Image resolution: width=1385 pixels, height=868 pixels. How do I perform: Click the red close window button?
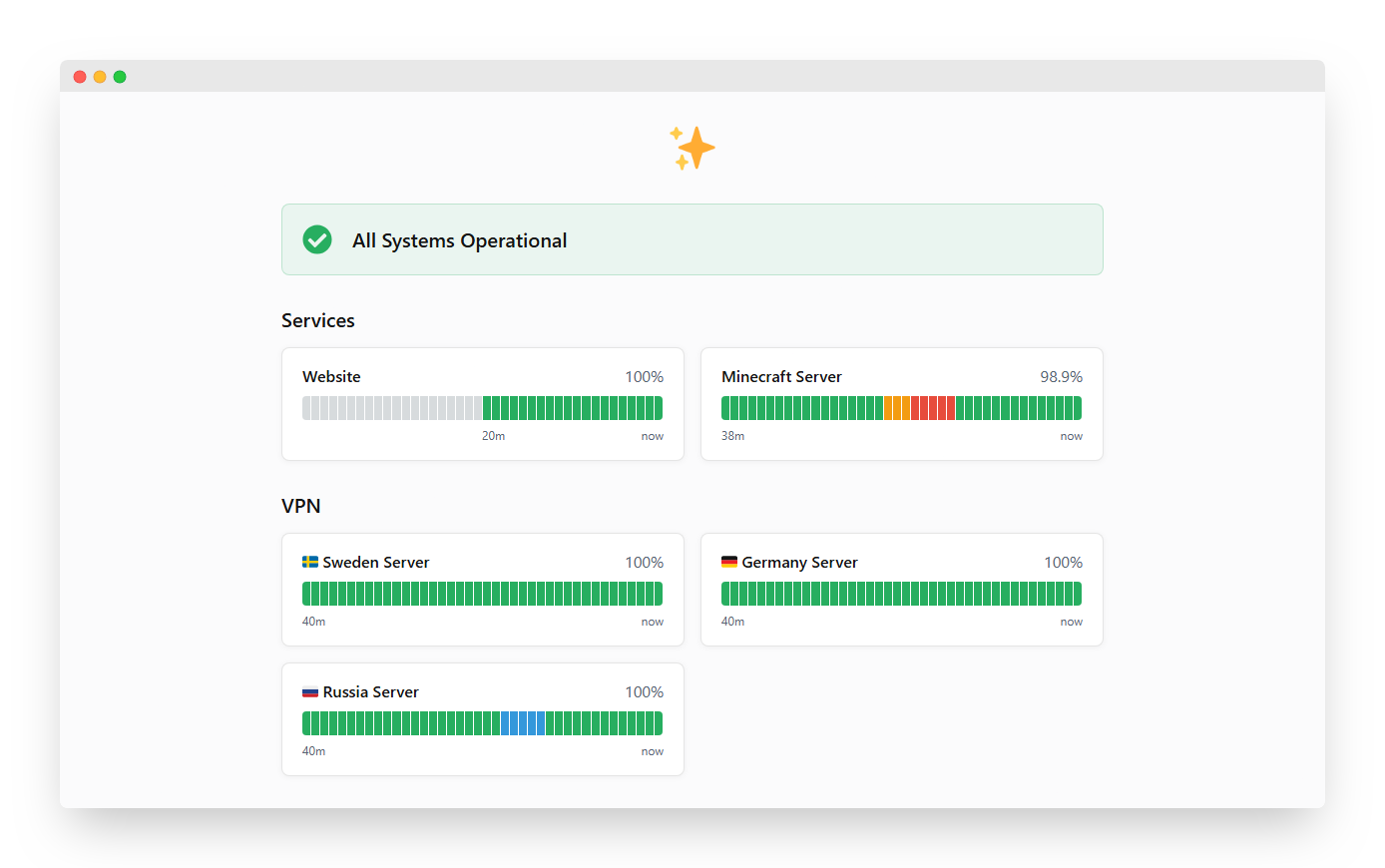point(80,77)
